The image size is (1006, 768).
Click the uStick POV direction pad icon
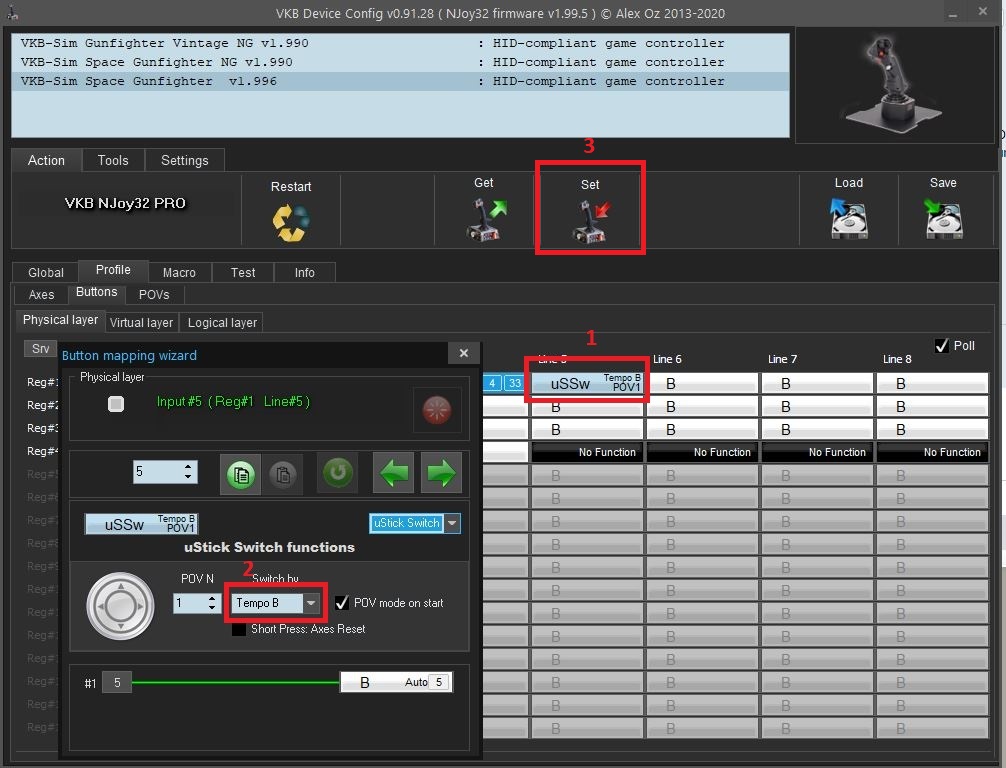pyautogui.click(x=120, y=606)
